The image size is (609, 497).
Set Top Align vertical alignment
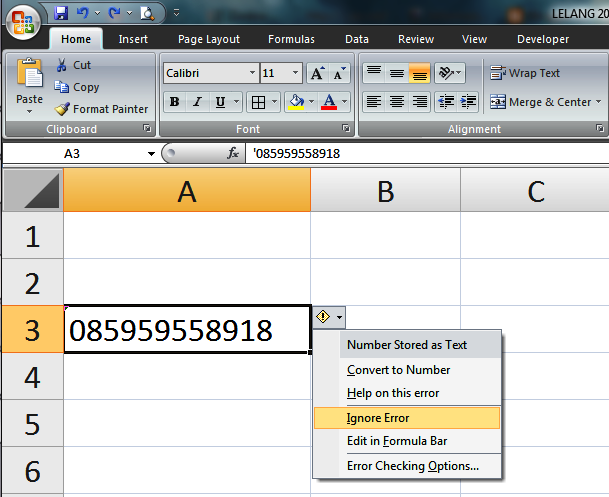374,73
